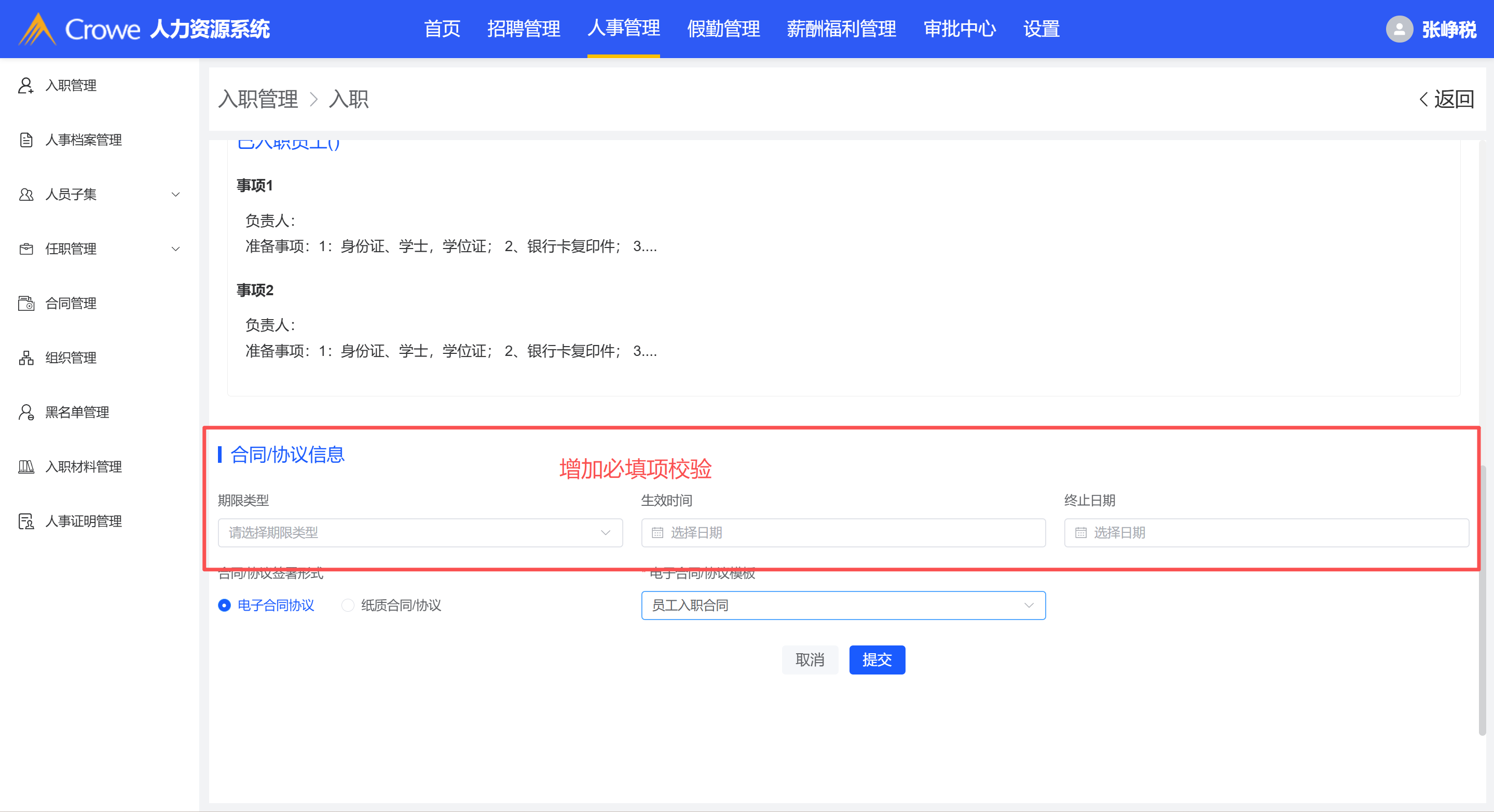Click the 人事证明管理 certificate icon

coord(25,521)
